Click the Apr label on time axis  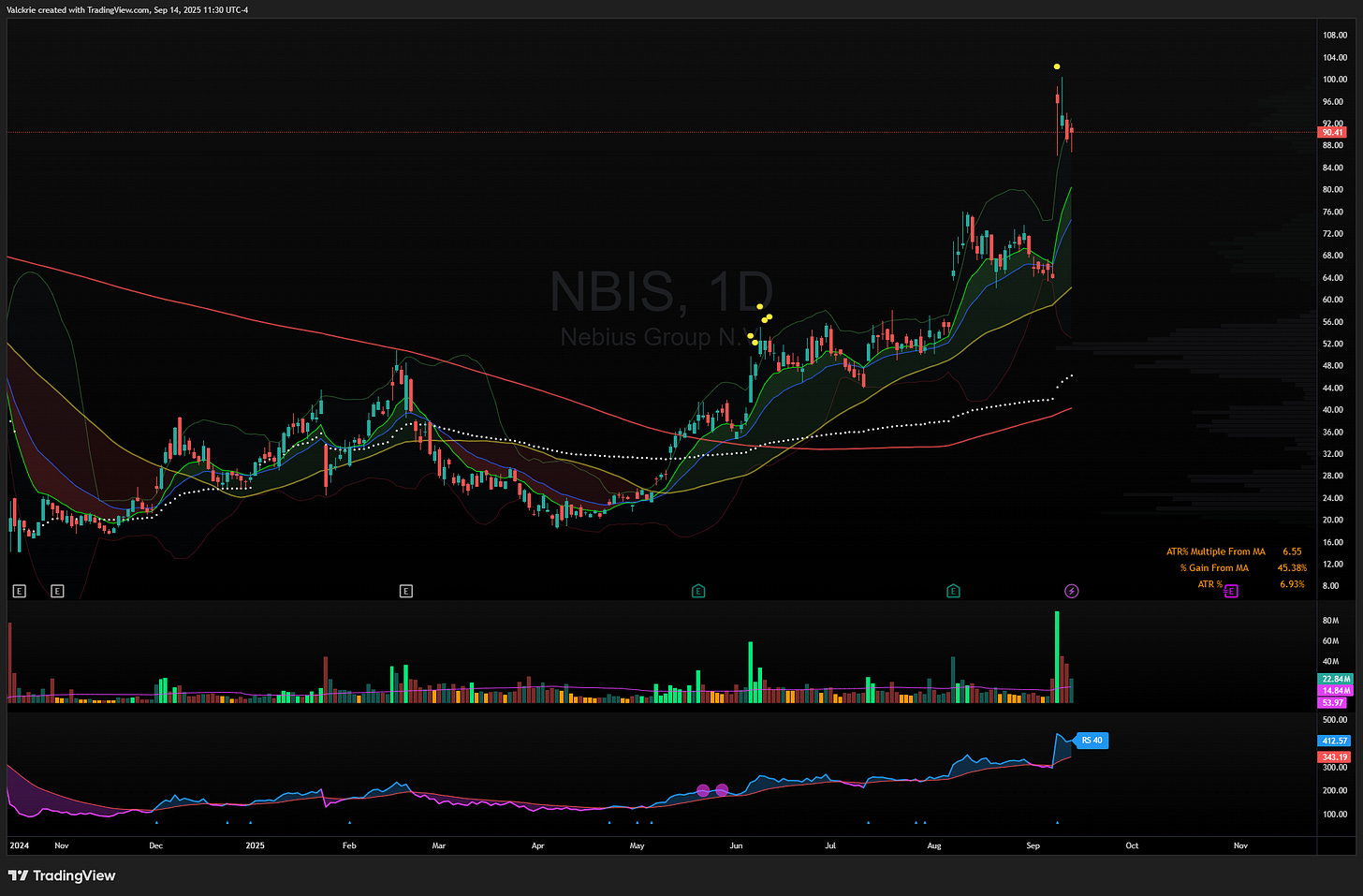tap(537, 845)
